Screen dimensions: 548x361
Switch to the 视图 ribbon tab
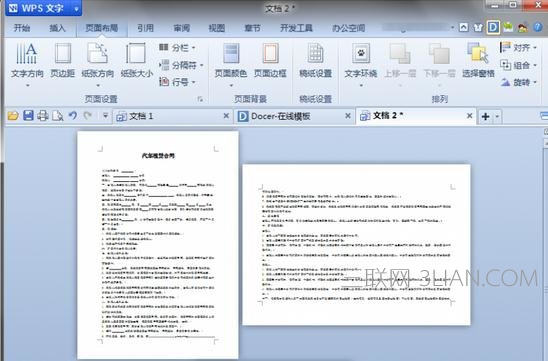pyautogui.click(x=217, y=28)
